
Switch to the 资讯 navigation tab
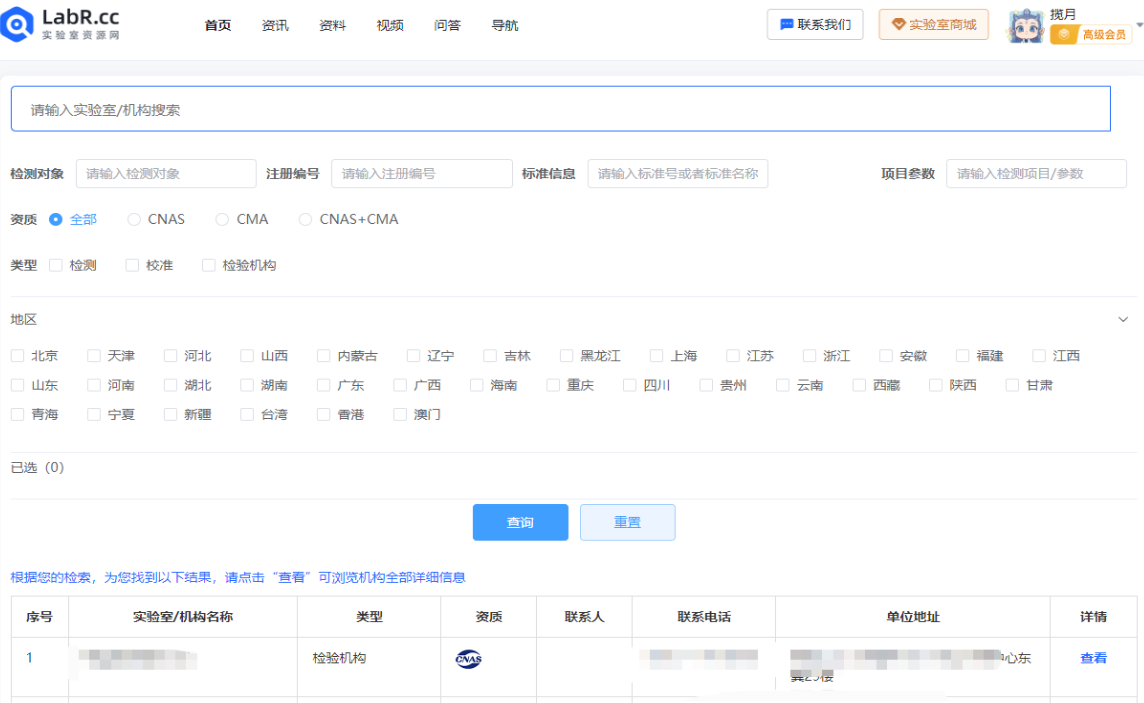click(275, 25)
